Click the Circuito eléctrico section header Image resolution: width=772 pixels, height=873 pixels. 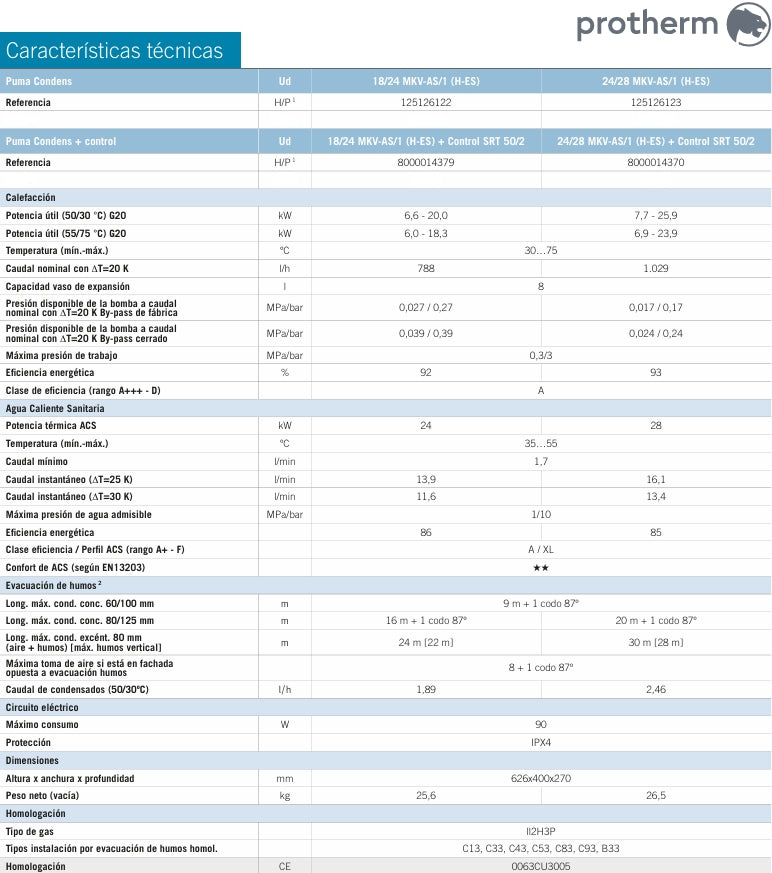coord(42,706)
